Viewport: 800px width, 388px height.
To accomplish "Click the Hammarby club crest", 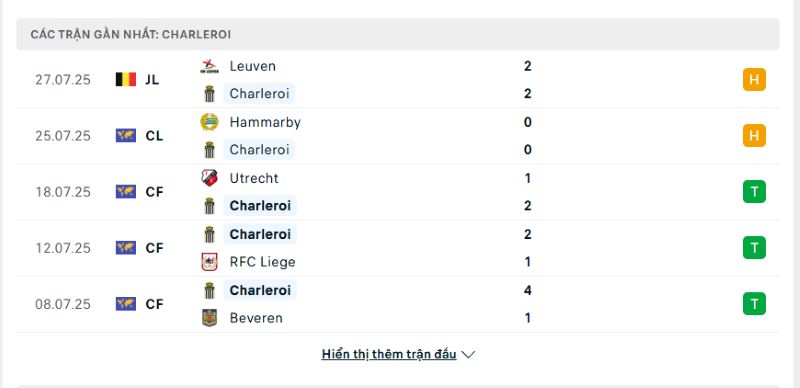I will click(x=209, y=122).
